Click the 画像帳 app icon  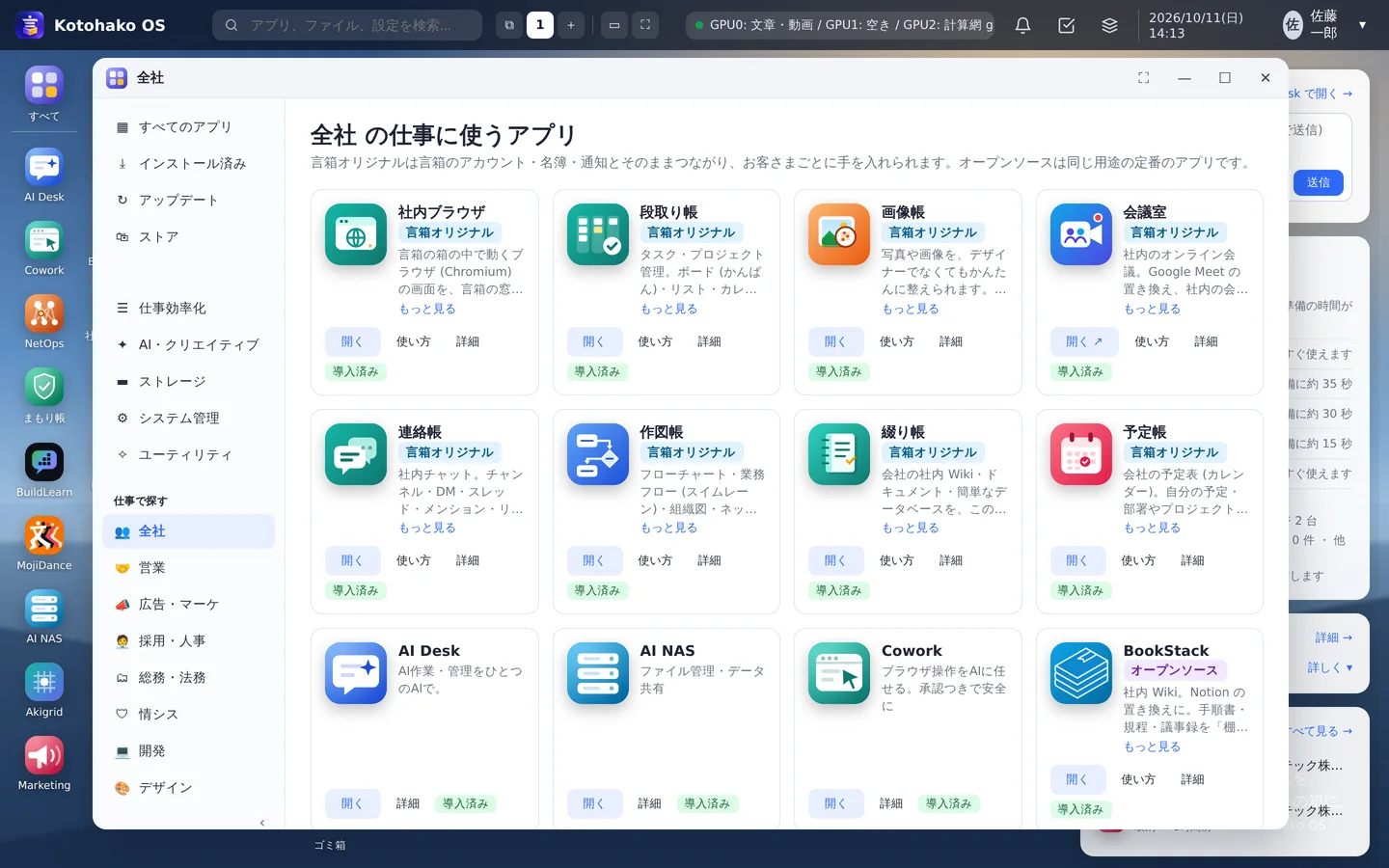click(839, 234)
